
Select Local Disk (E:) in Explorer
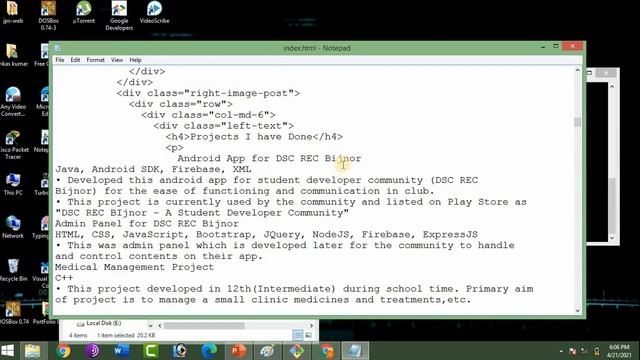click(100, 323)
